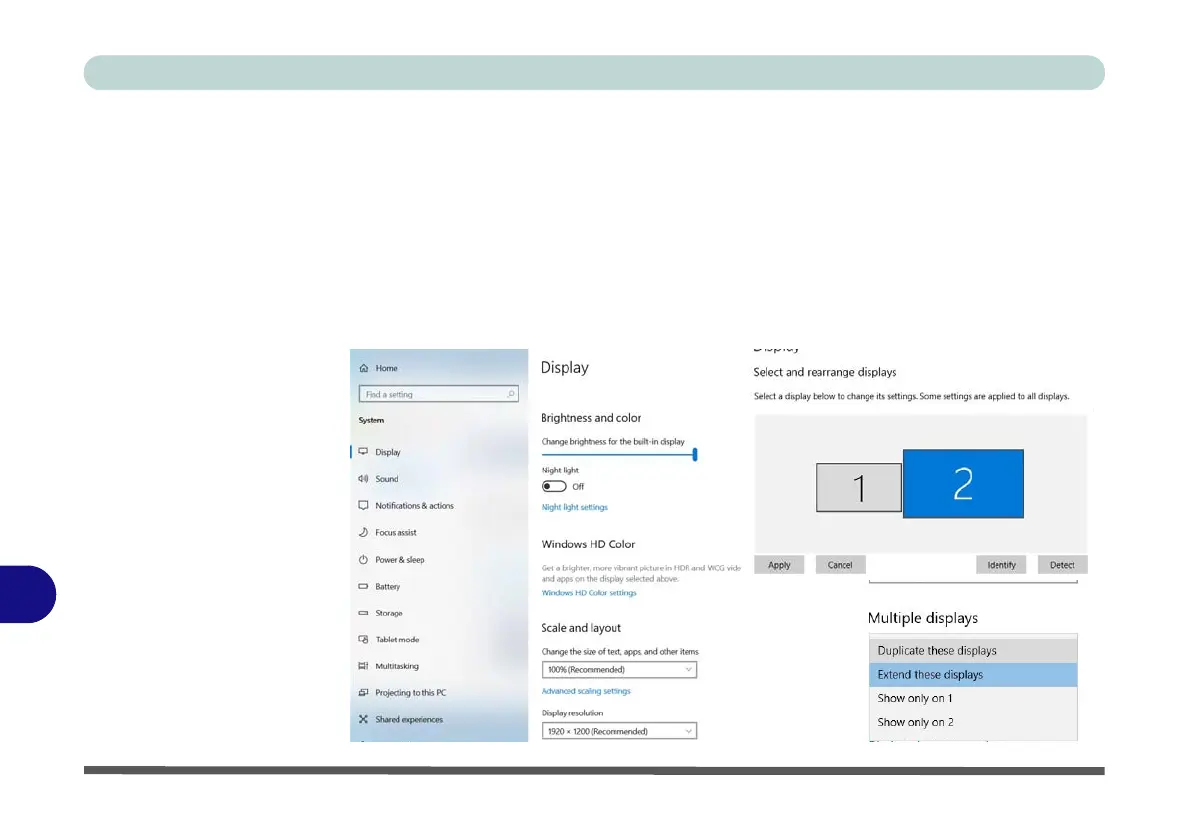This screenshot has width=1190, height=838.
Task: Click the Power & sleep icon
Action: [364, 559]
